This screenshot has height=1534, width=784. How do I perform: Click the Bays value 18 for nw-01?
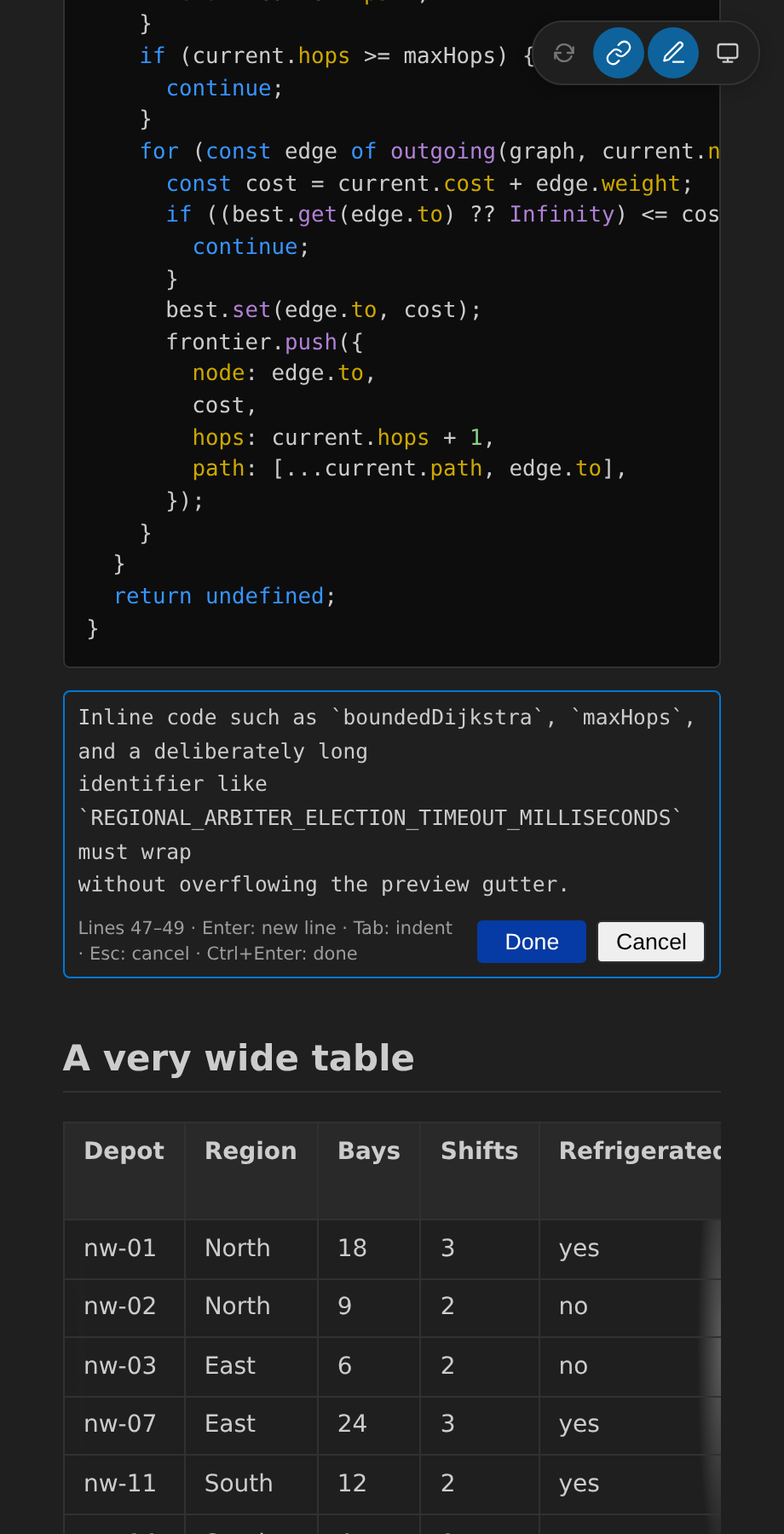coord(369,1249)
